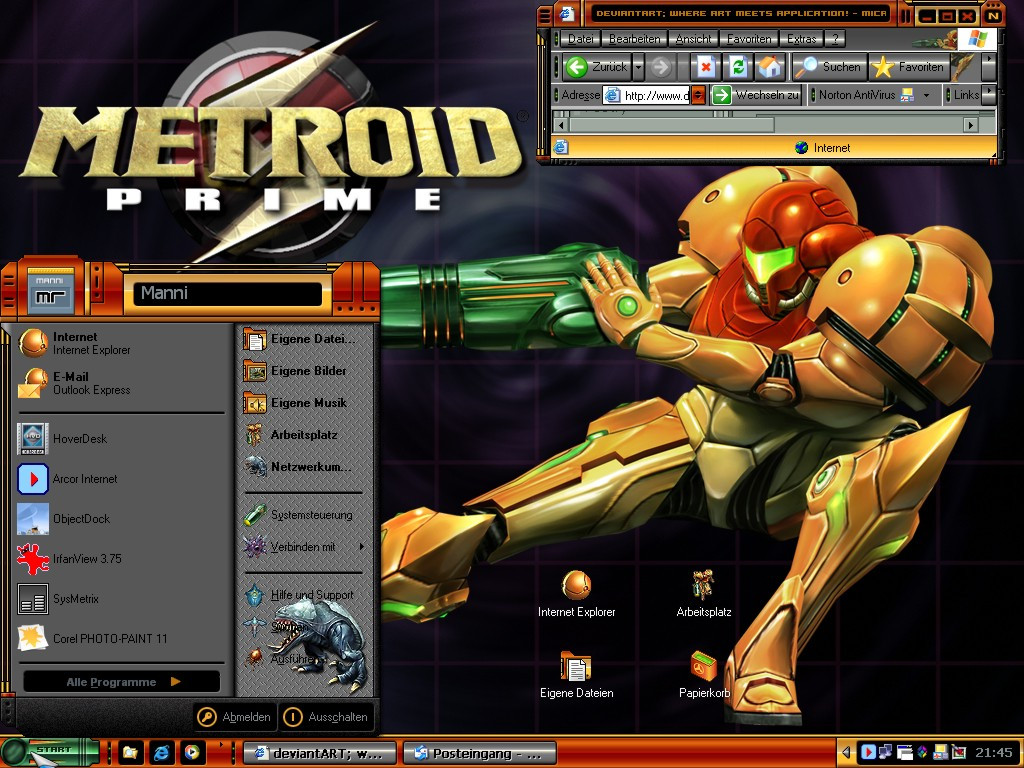
Task: Click the browser Stop button
Action: [x=706, y=67]
